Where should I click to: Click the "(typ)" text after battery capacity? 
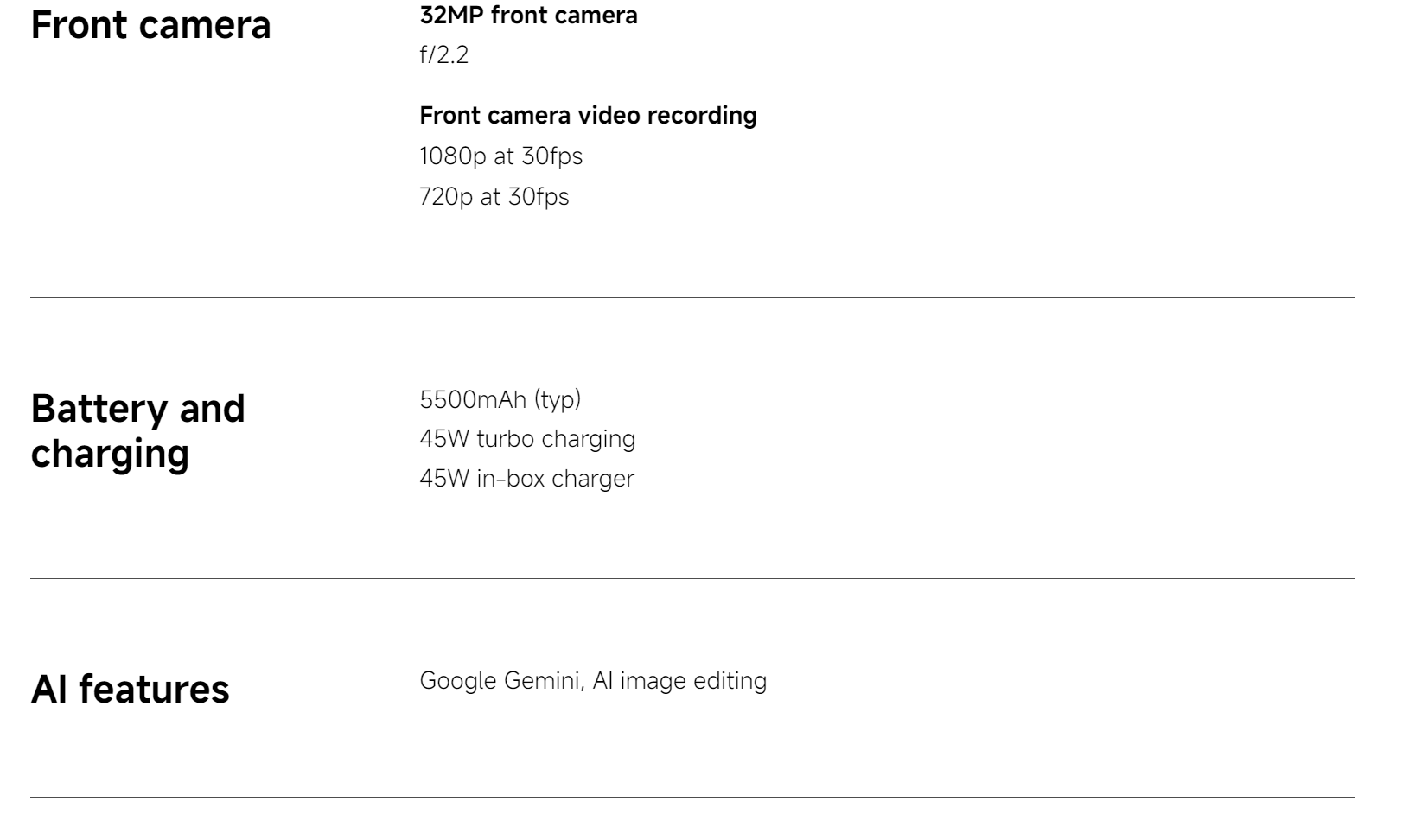(558, 399)
